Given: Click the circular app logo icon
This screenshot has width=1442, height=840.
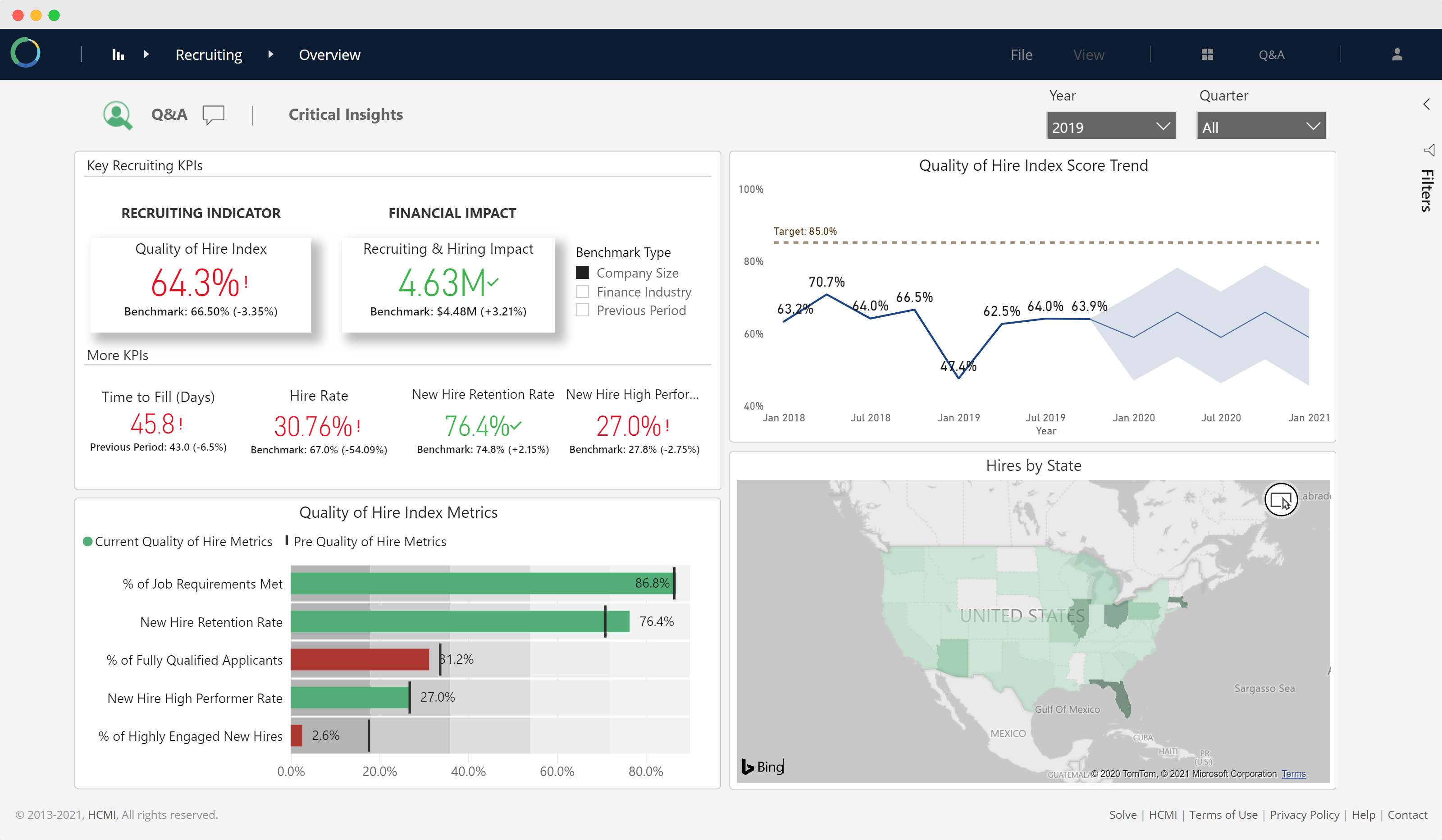Looking at the screenshot, I should tap(26, 53).
